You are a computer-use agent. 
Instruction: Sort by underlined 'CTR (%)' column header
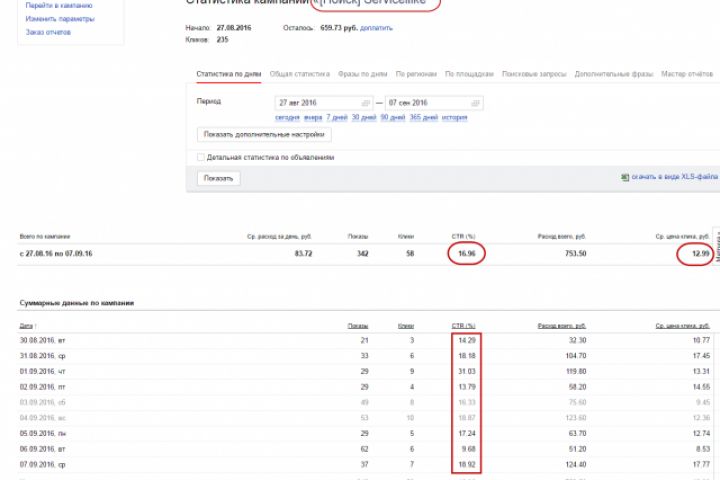[464, 326]
